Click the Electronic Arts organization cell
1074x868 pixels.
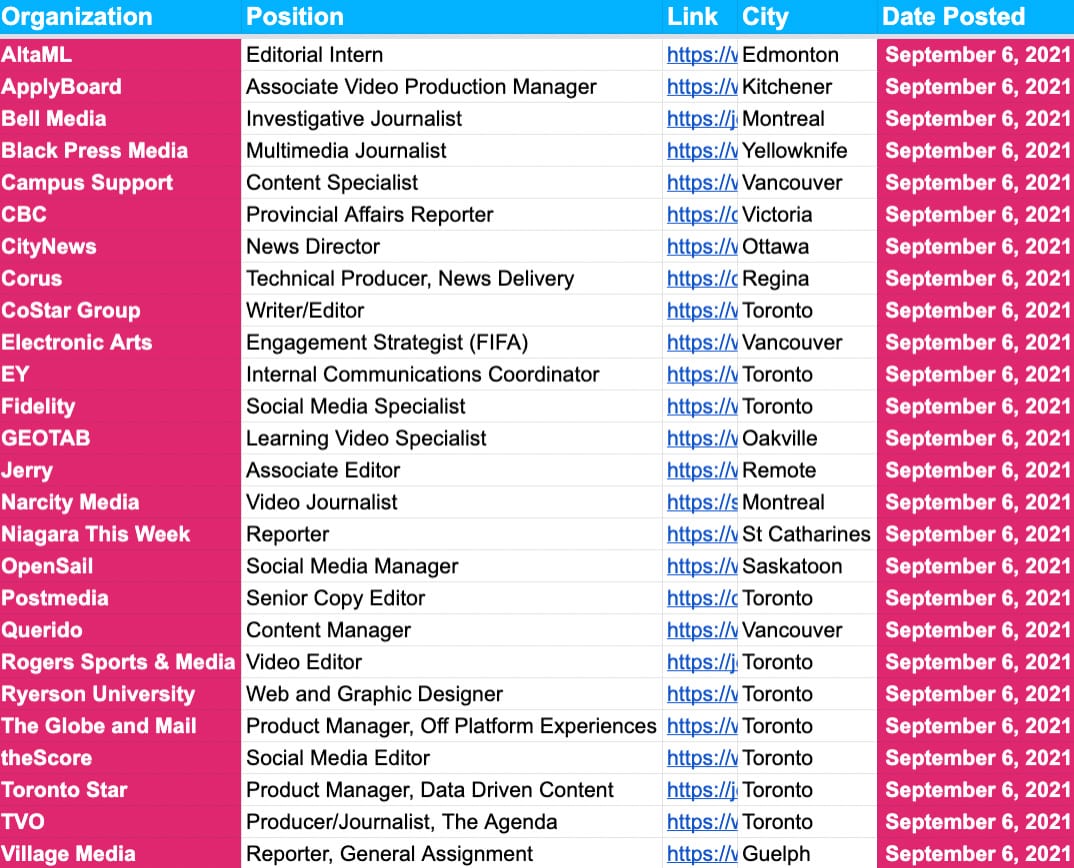(x=77, y=343)
